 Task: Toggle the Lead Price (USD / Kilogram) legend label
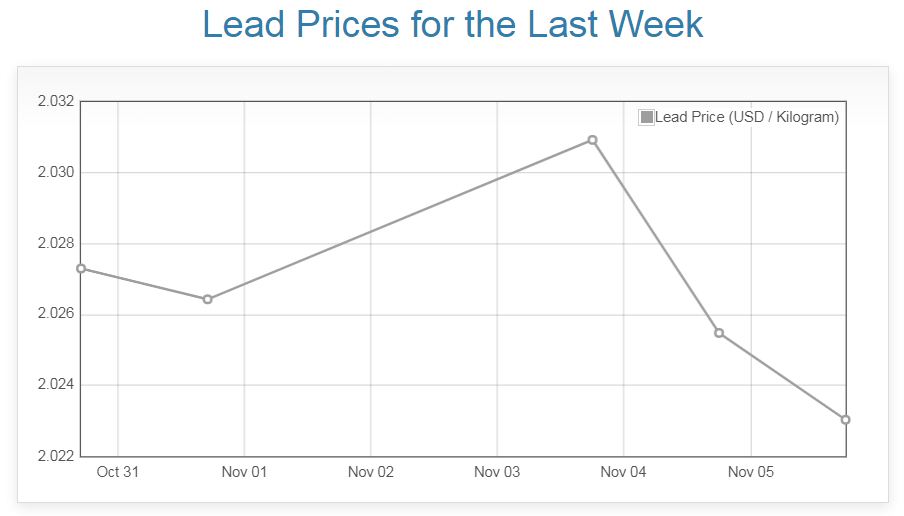click(x=746, y=118)
